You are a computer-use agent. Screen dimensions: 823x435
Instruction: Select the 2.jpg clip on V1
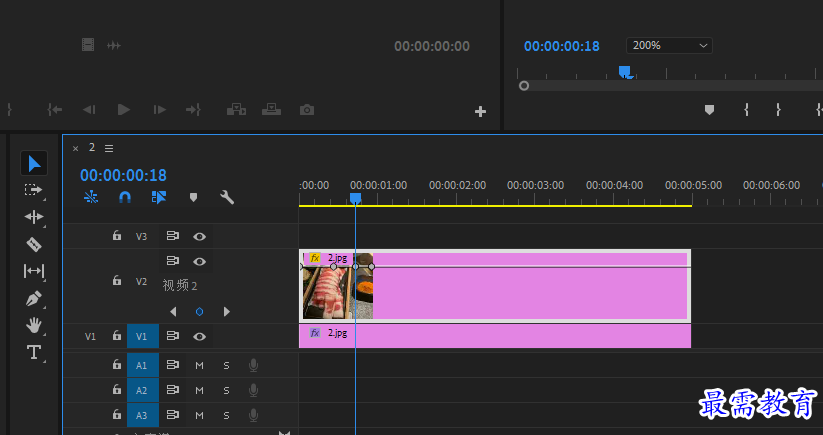(495, 336)
